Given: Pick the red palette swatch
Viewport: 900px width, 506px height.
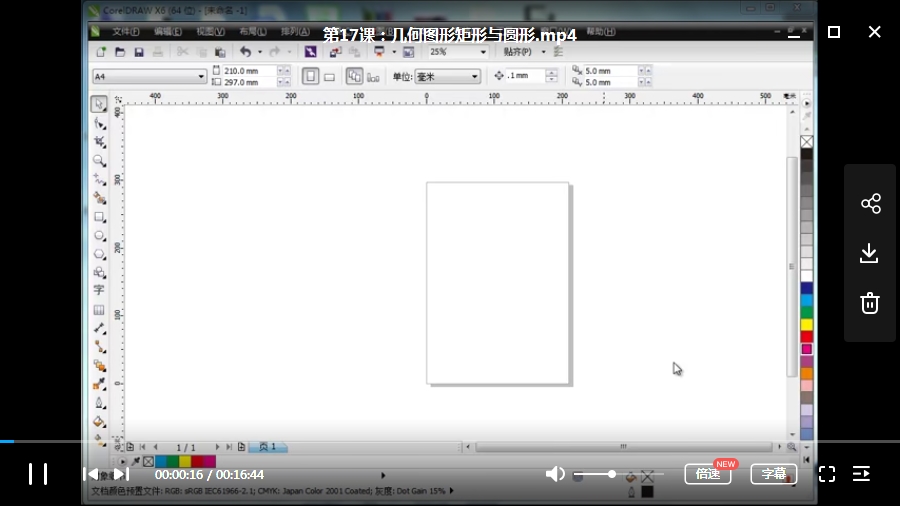Looking at the screenshot, I should 806,337.
